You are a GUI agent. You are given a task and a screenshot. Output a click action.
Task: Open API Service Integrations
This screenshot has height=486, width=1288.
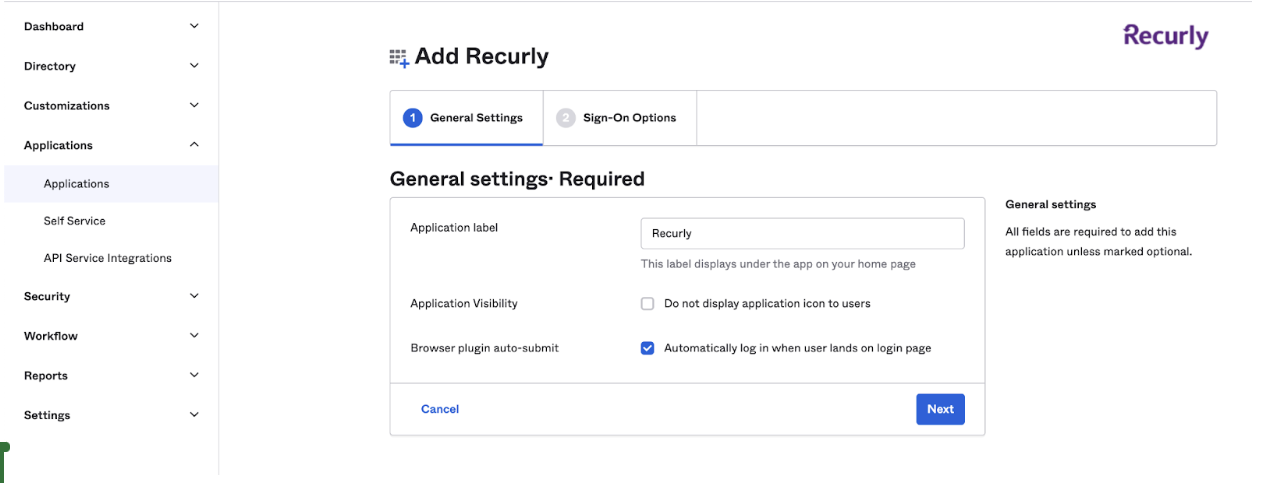(x=107, y=258)
